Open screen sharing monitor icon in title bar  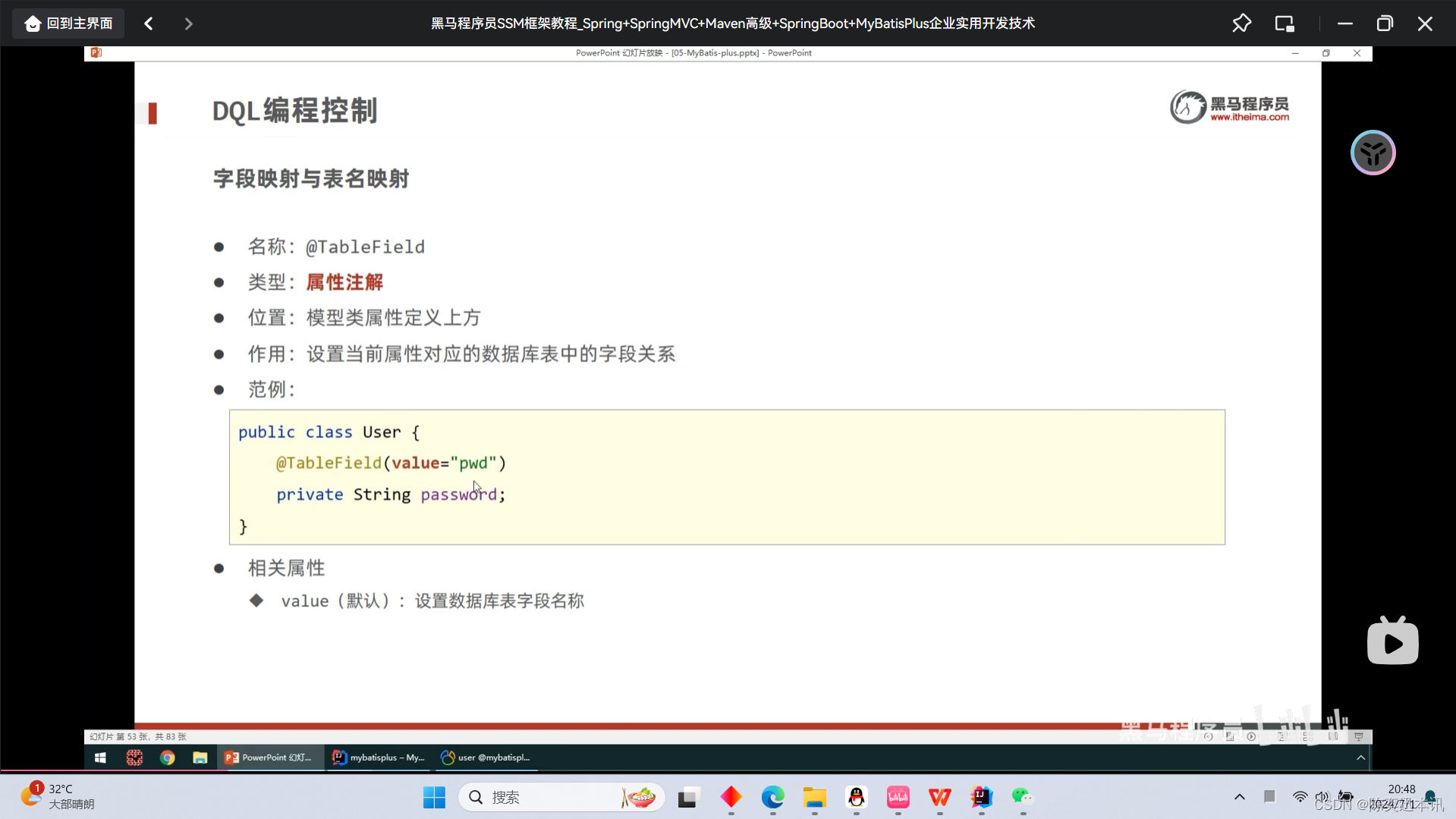click(x=1284, y=23)
